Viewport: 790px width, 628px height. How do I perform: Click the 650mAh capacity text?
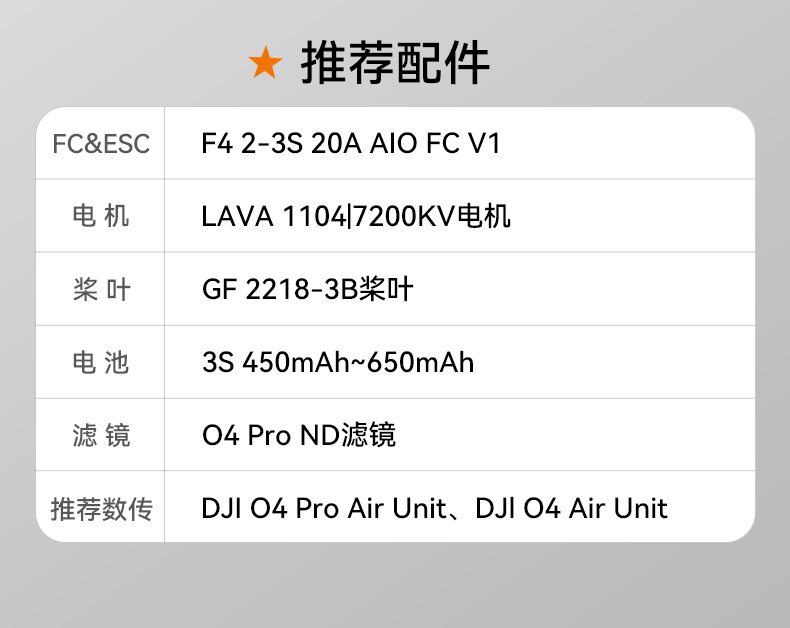tap(420, 362)
